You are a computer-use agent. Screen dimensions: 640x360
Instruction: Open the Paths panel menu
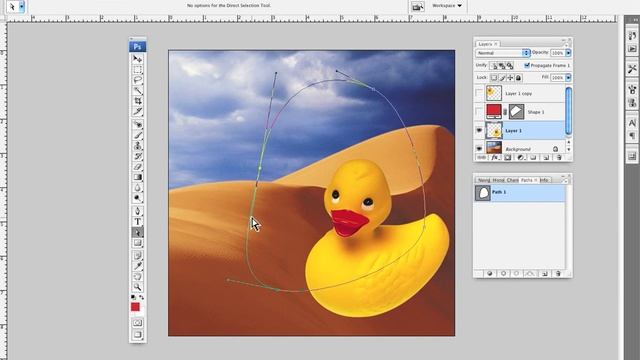(564, 180)
